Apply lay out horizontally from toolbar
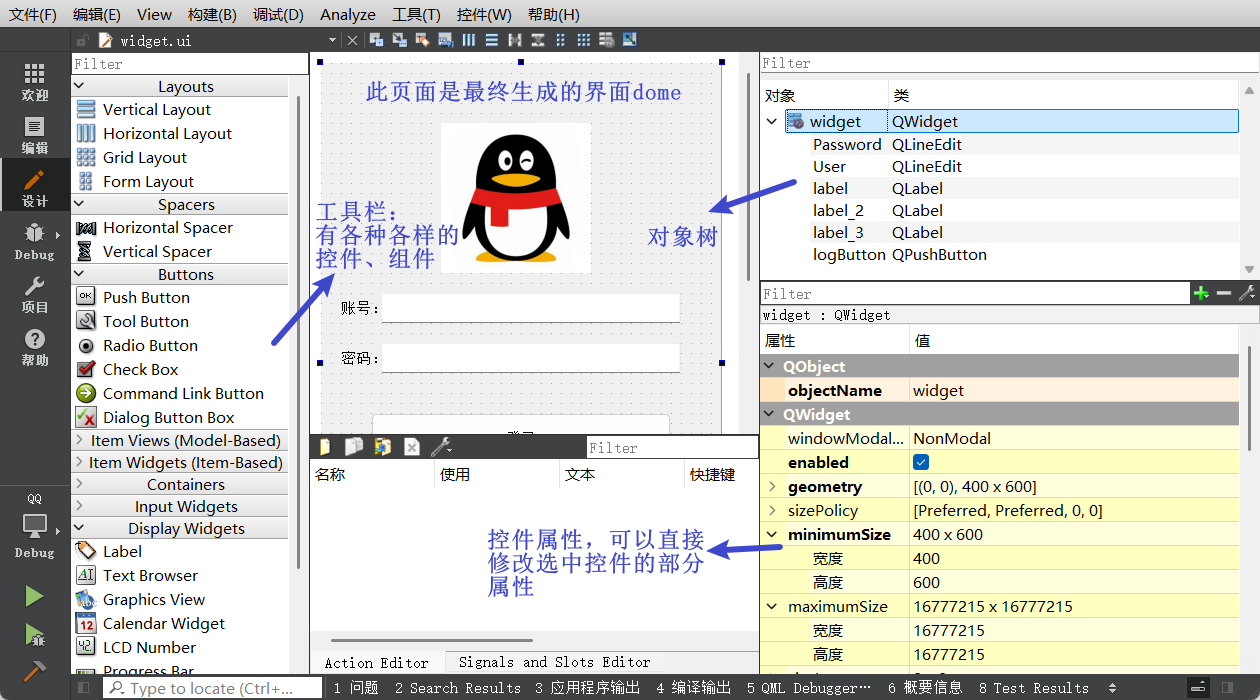This screenshot has width=1260, height=700. coord(469,40)
